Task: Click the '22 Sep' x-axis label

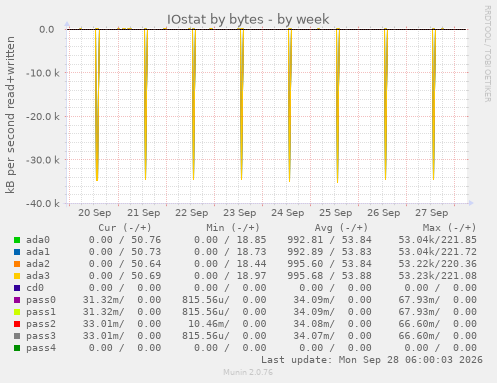Action: pos(192,213)
